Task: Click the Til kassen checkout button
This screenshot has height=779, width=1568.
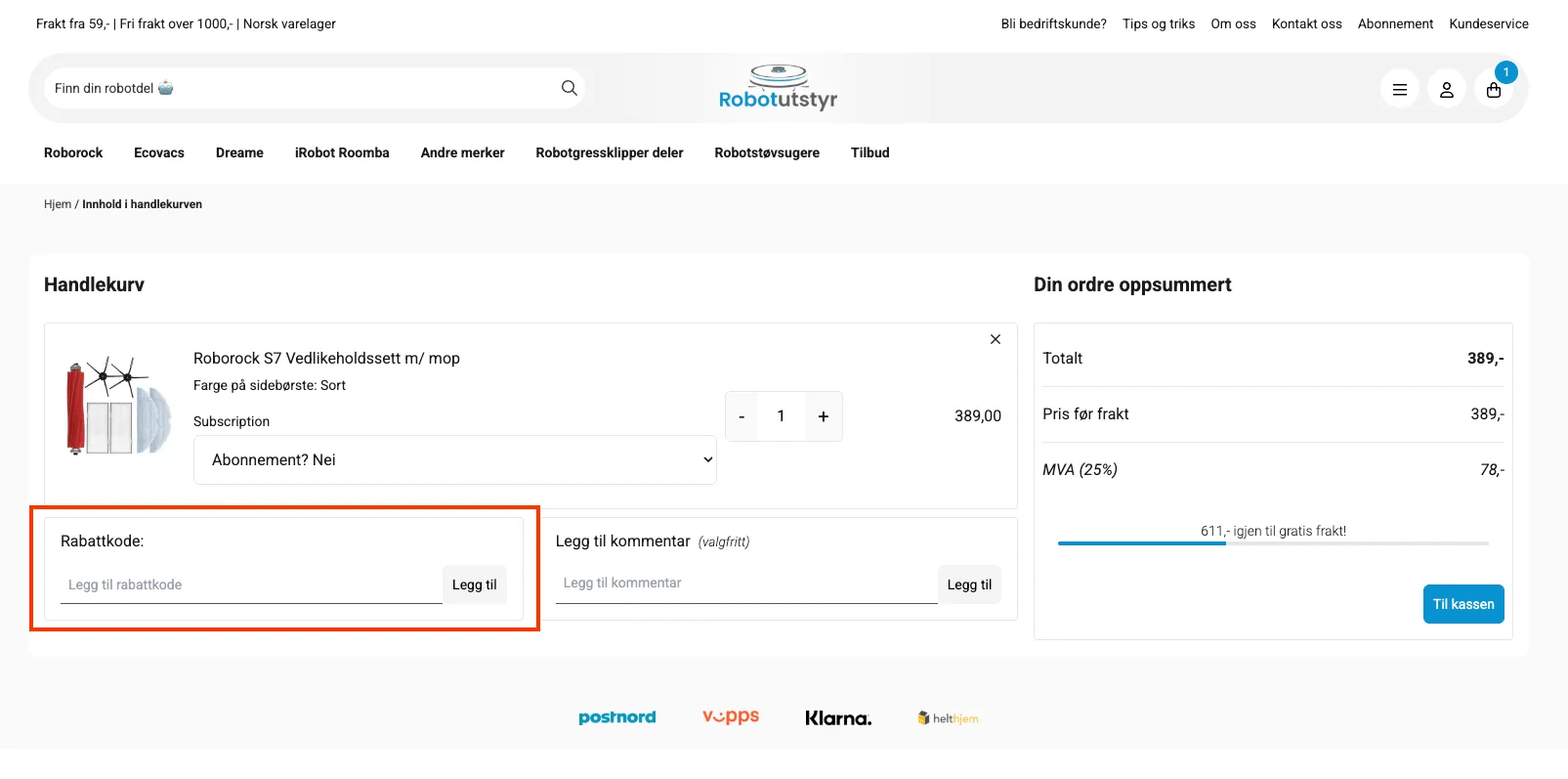Action: [x=1463, y=604]
